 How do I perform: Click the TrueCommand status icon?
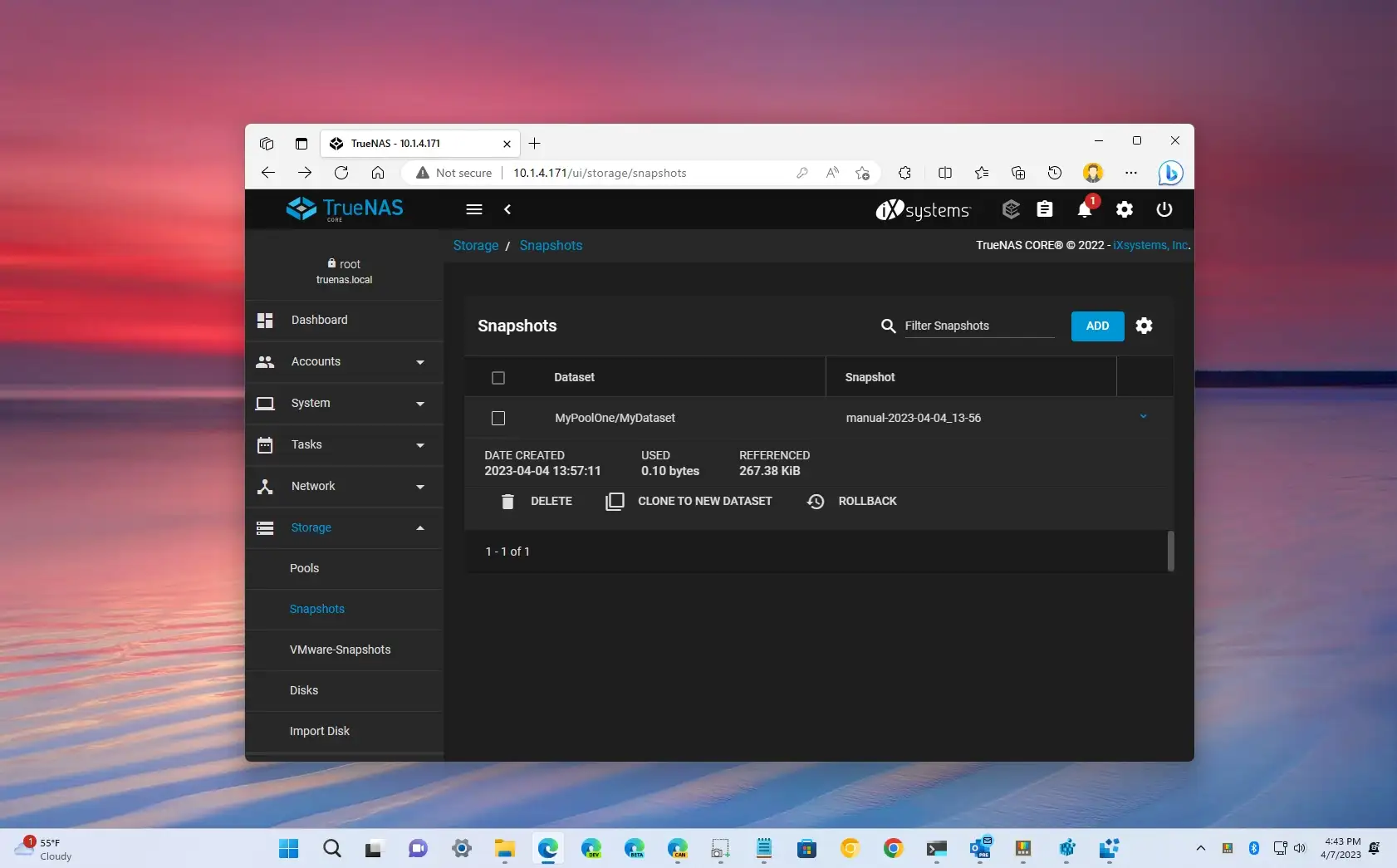pyautogui.click(x=1011, y=209)
